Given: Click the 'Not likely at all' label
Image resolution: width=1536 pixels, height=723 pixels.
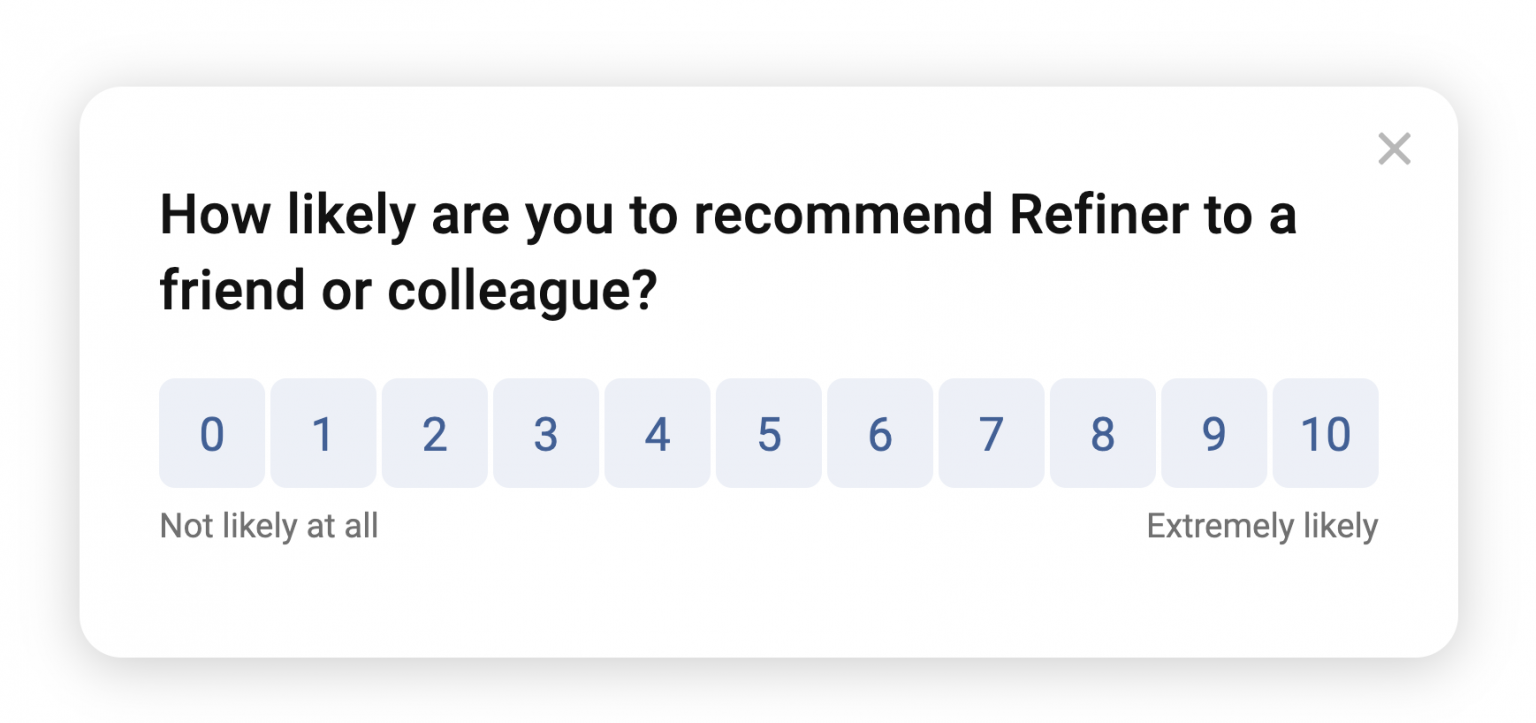Looking at the screenshot, I should [268, 524].
